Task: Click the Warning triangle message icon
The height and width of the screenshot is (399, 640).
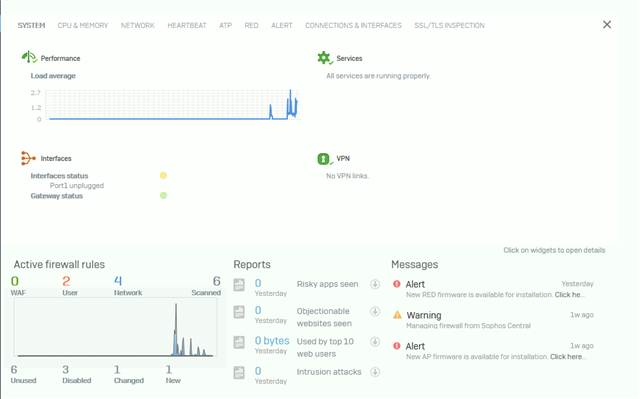Action: [397, 315]
